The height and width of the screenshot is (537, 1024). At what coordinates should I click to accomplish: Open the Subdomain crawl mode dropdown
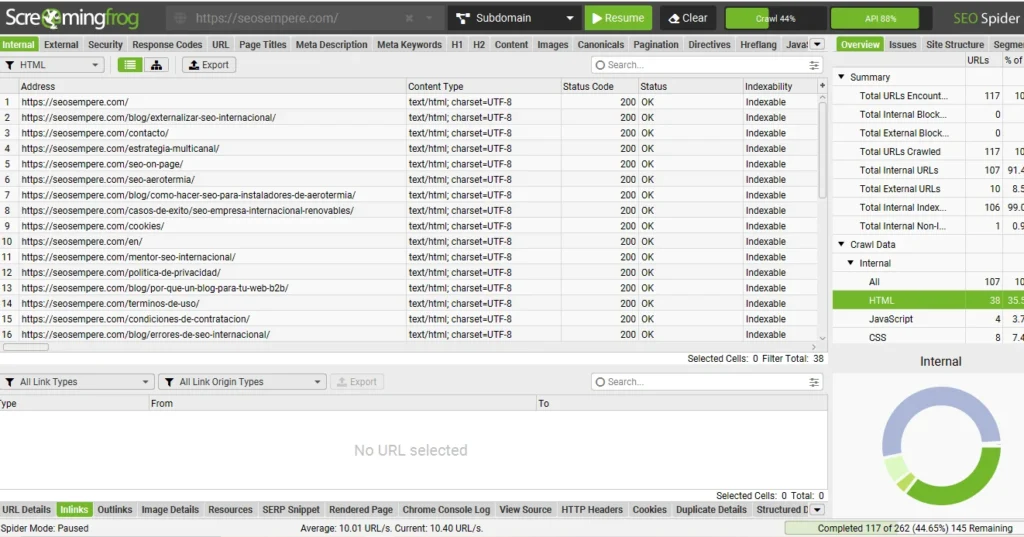tap(515, 18)
